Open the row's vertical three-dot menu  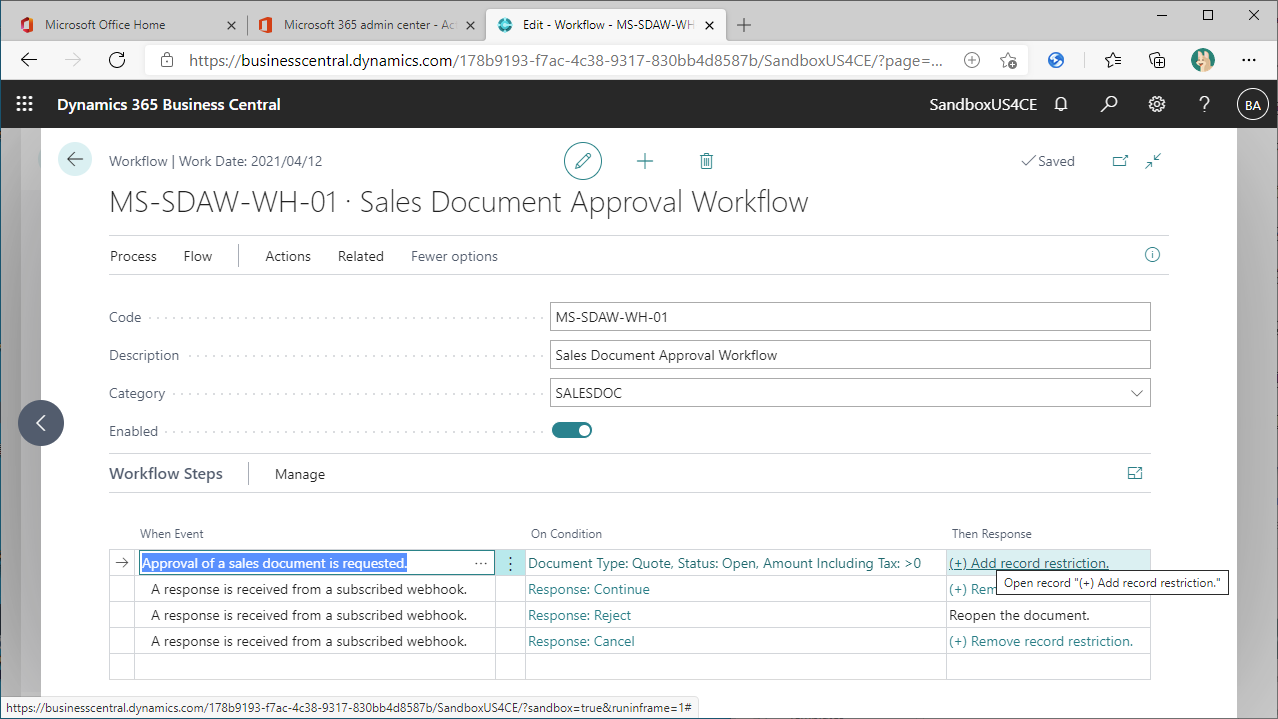(510, 562)
